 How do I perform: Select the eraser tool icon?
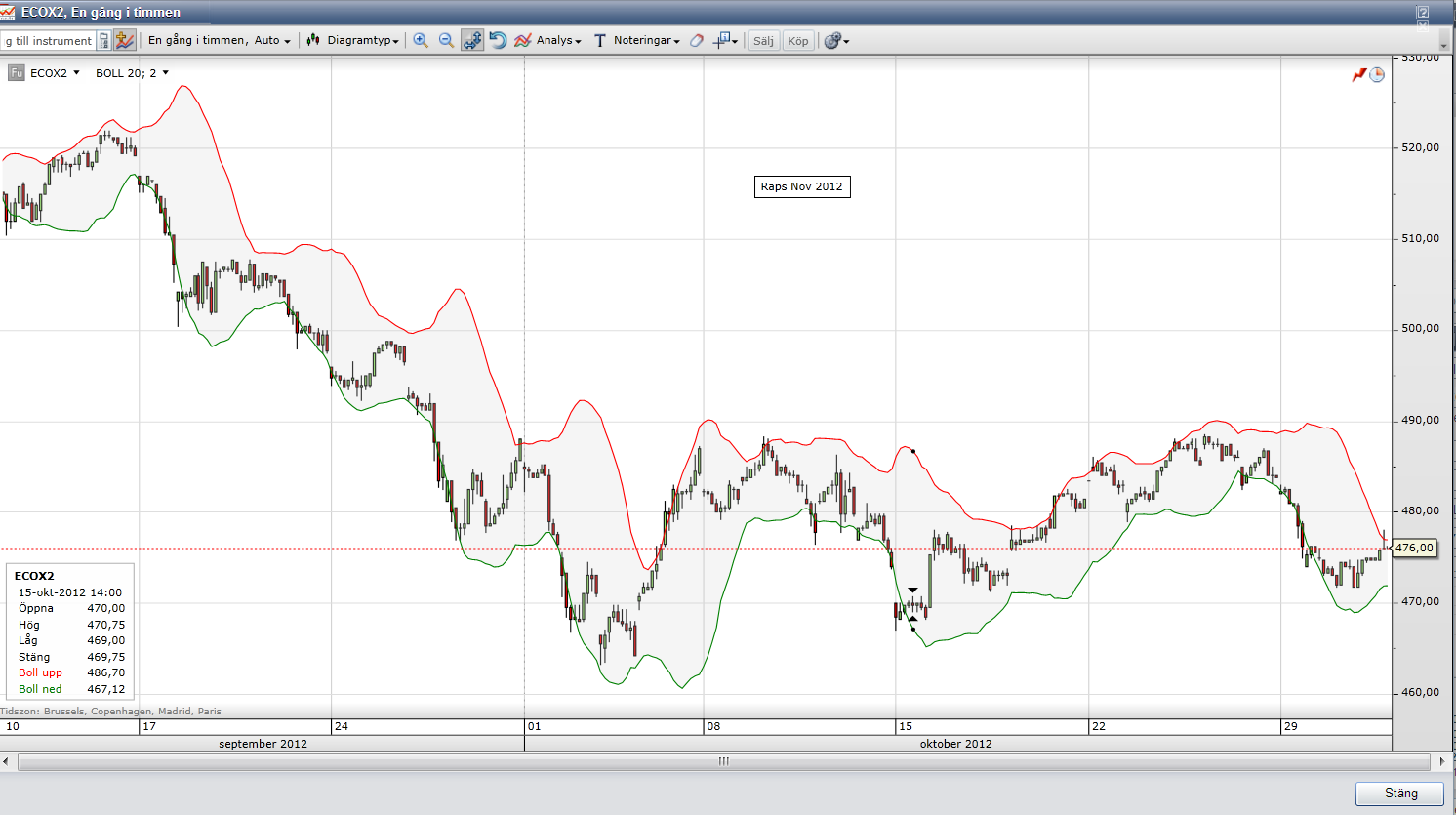[x=697, y=40]
